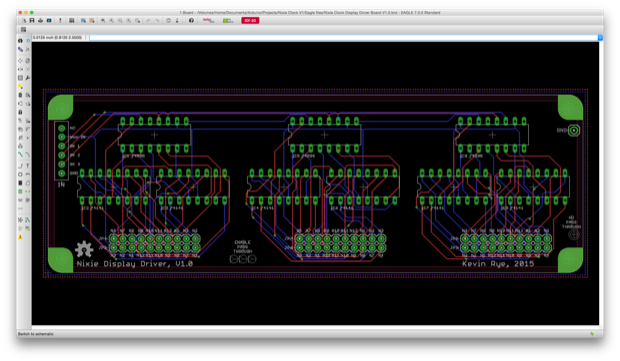Select the Via tool
This screenshot has width=620, height=361.
pyautogui.click(x=20, y=192)
